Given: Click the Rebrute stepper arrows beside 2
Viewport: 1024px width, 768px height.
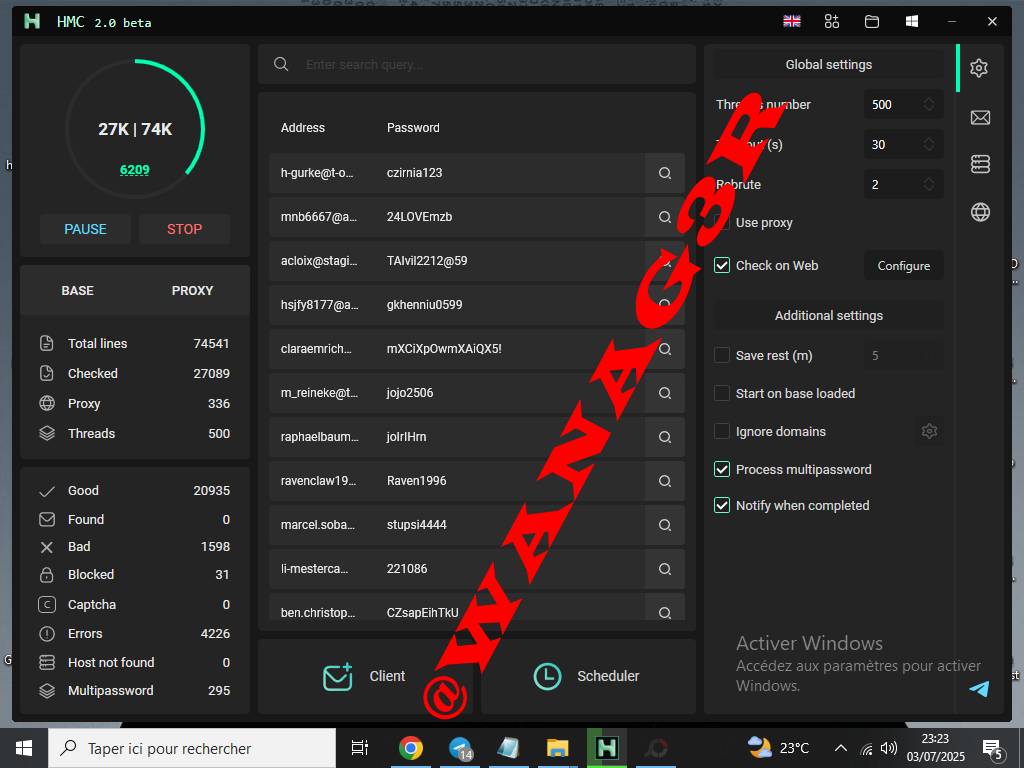Looking at the screenshot, I should click(929, 184).
